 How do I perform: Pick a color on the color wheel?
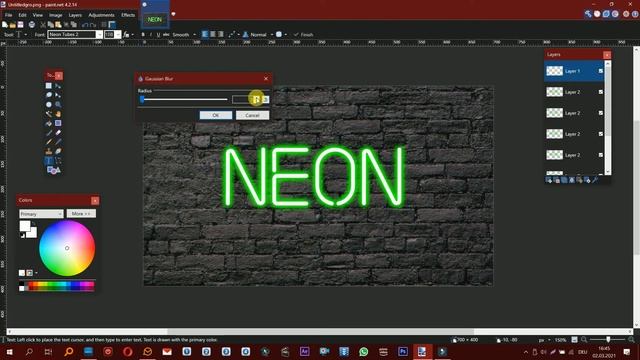[67, 248]
